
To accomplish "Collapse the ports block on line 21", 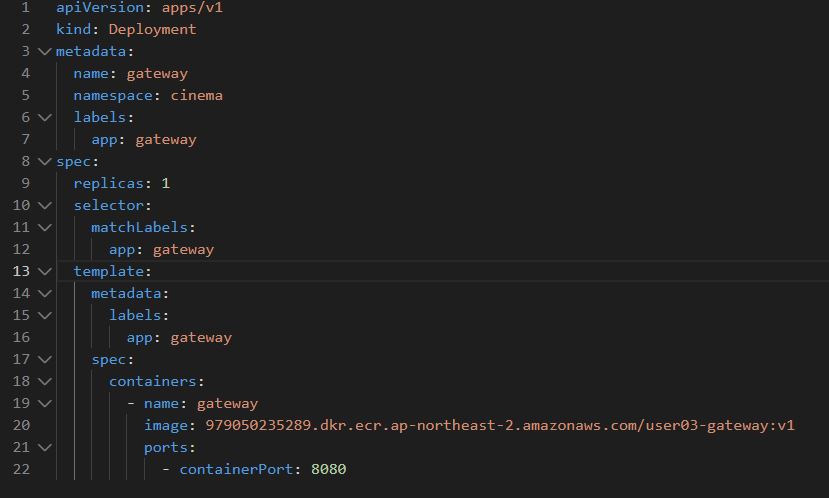I will click(x=45, y=447).
